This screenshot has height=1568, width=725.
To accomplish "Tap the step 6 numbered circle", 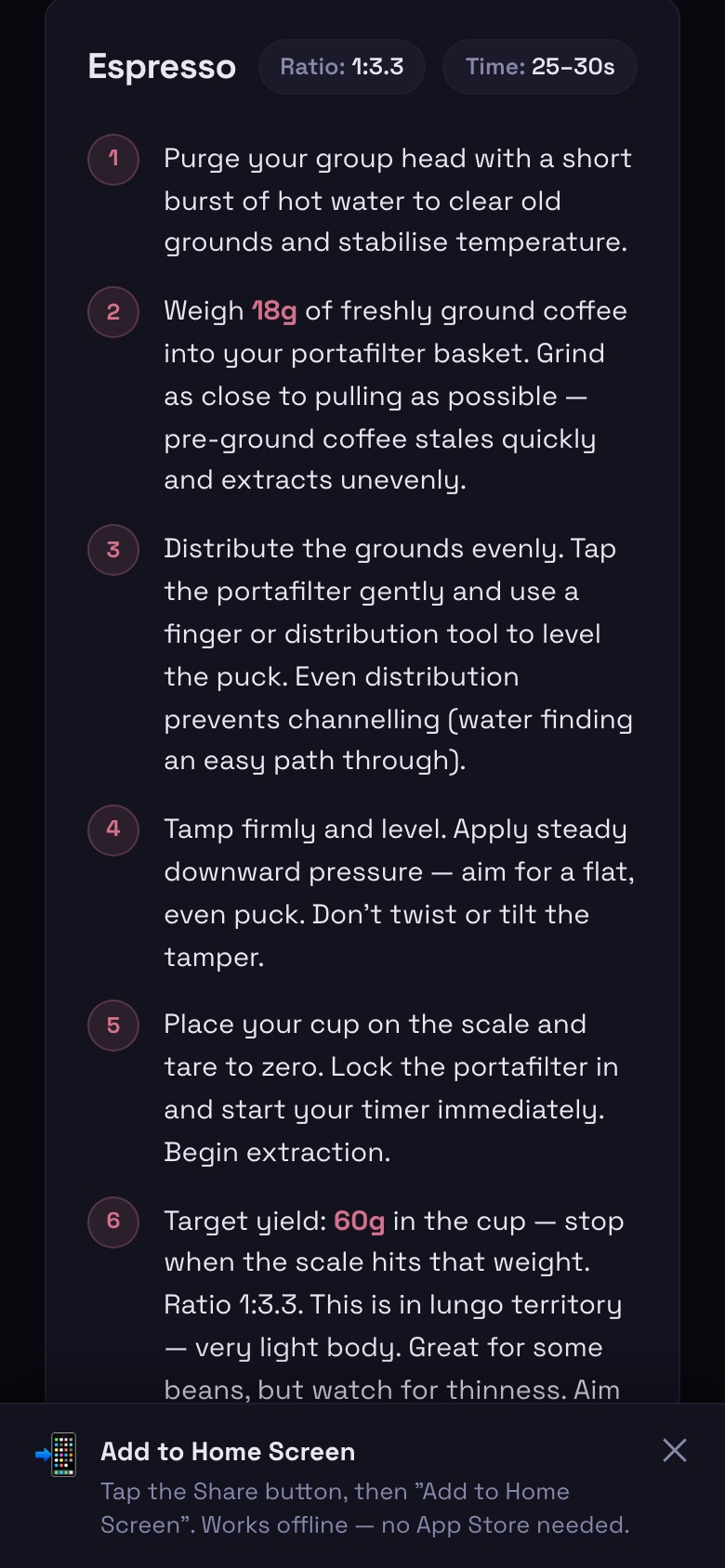I will tap(112, 1222).
